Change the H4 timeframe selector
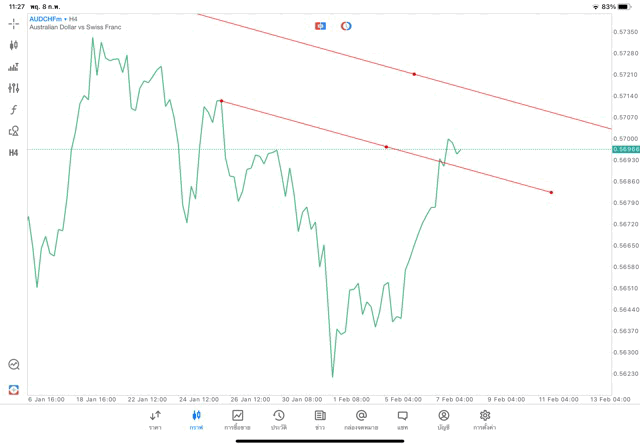The width and height of the screenshot is (640, 447). (14, 152)
